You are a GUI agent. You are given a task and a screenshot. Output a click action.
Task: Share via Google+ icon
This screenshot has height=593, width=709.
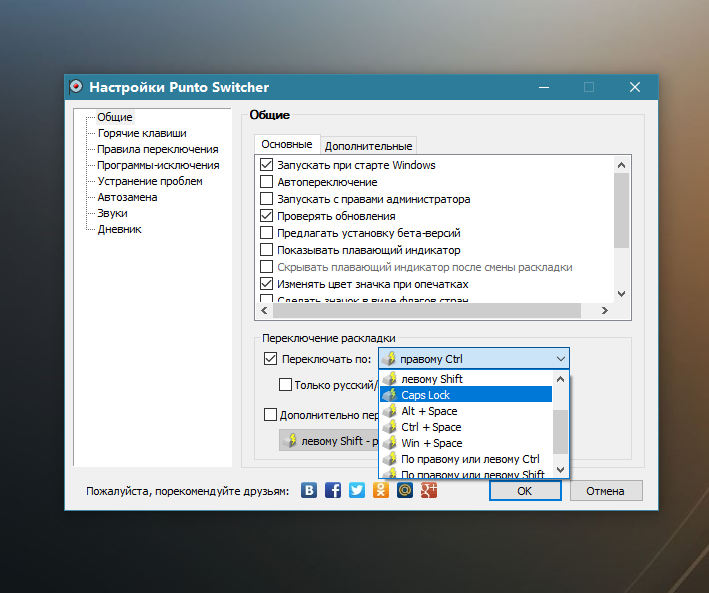point(429,490)
